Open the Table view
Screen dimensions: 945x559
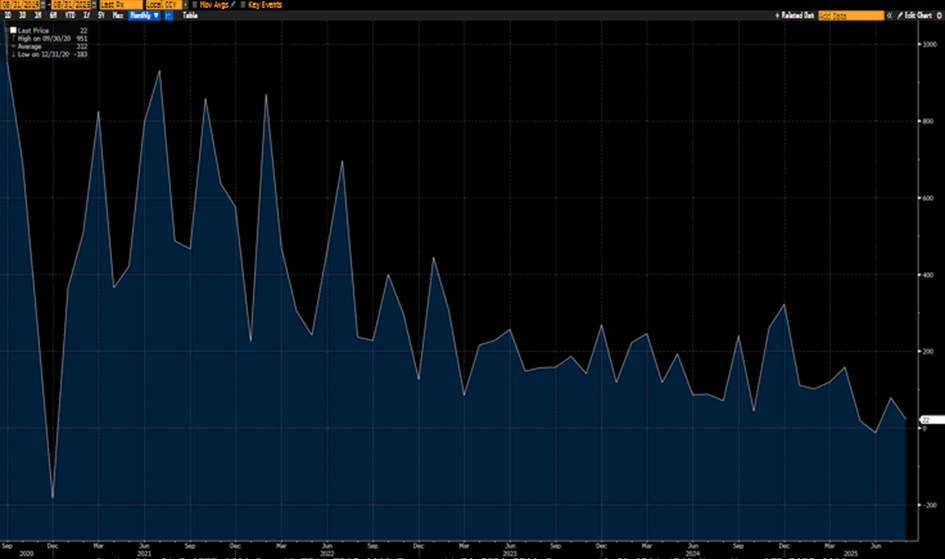(189, 16)
